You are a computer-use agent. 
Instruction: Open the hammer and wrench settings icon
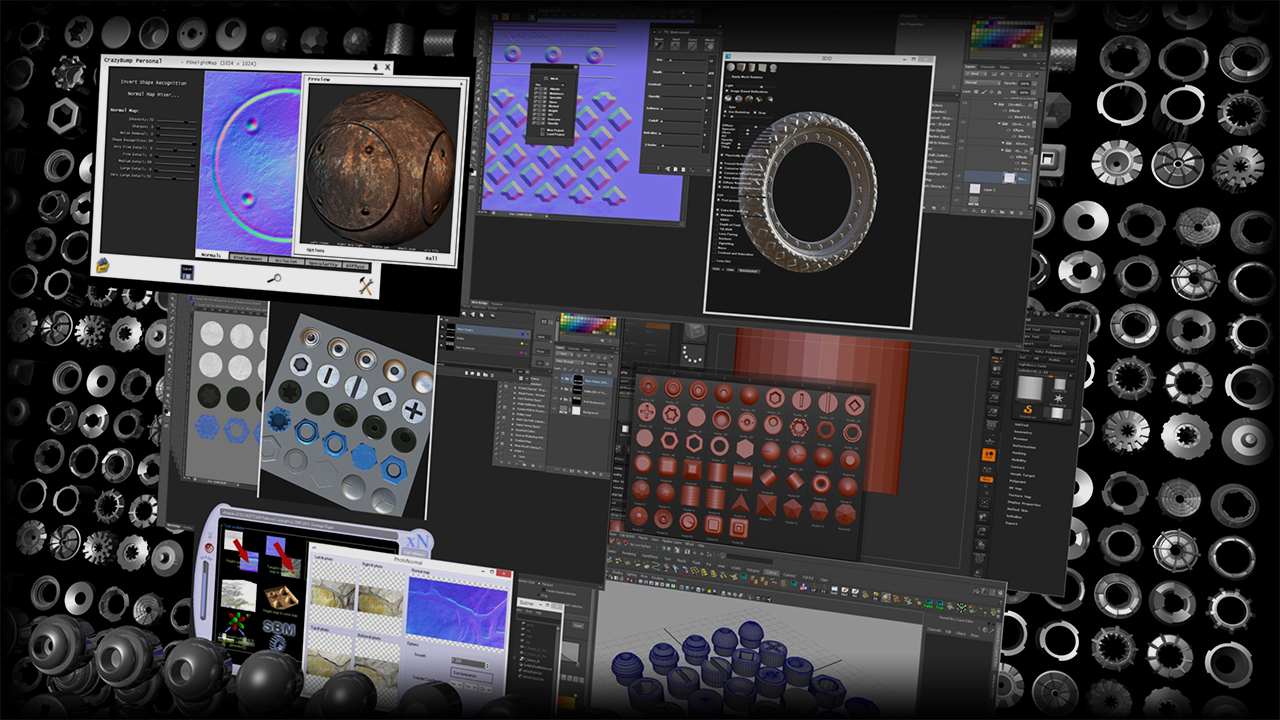click(x=366, y=286)
